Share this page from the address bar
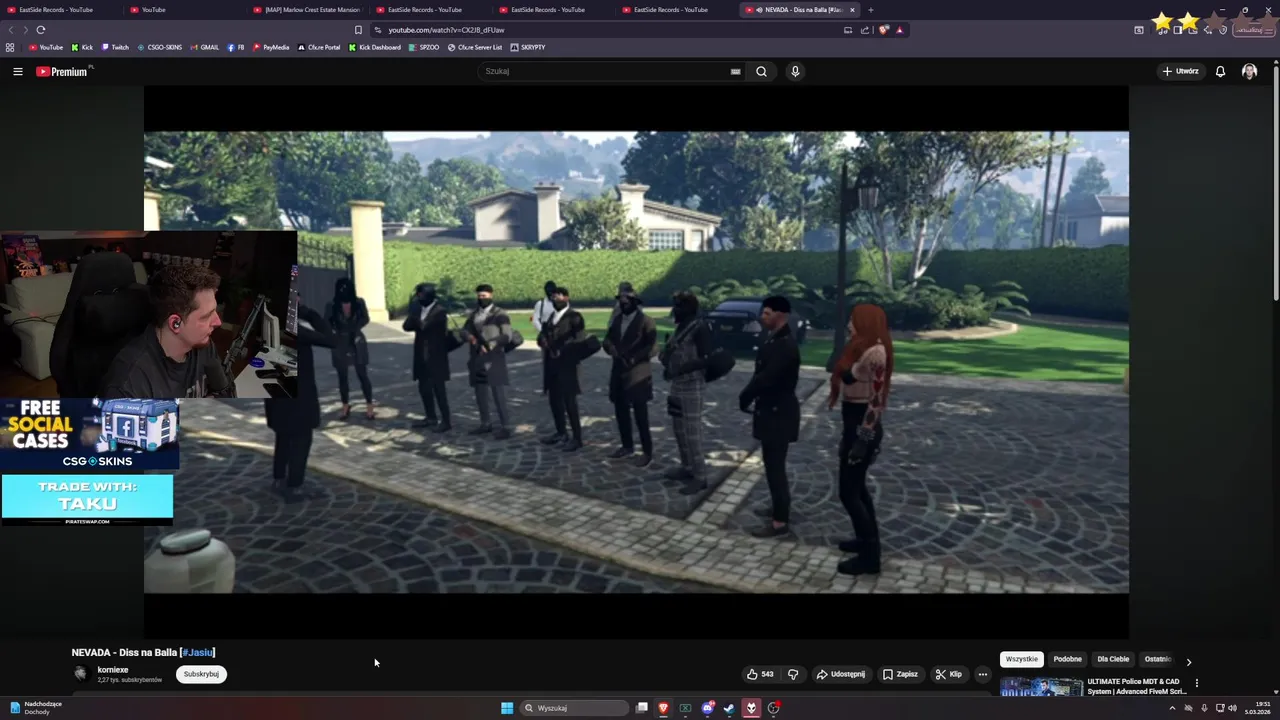1280x720 pixels. (x=865, y=30)
